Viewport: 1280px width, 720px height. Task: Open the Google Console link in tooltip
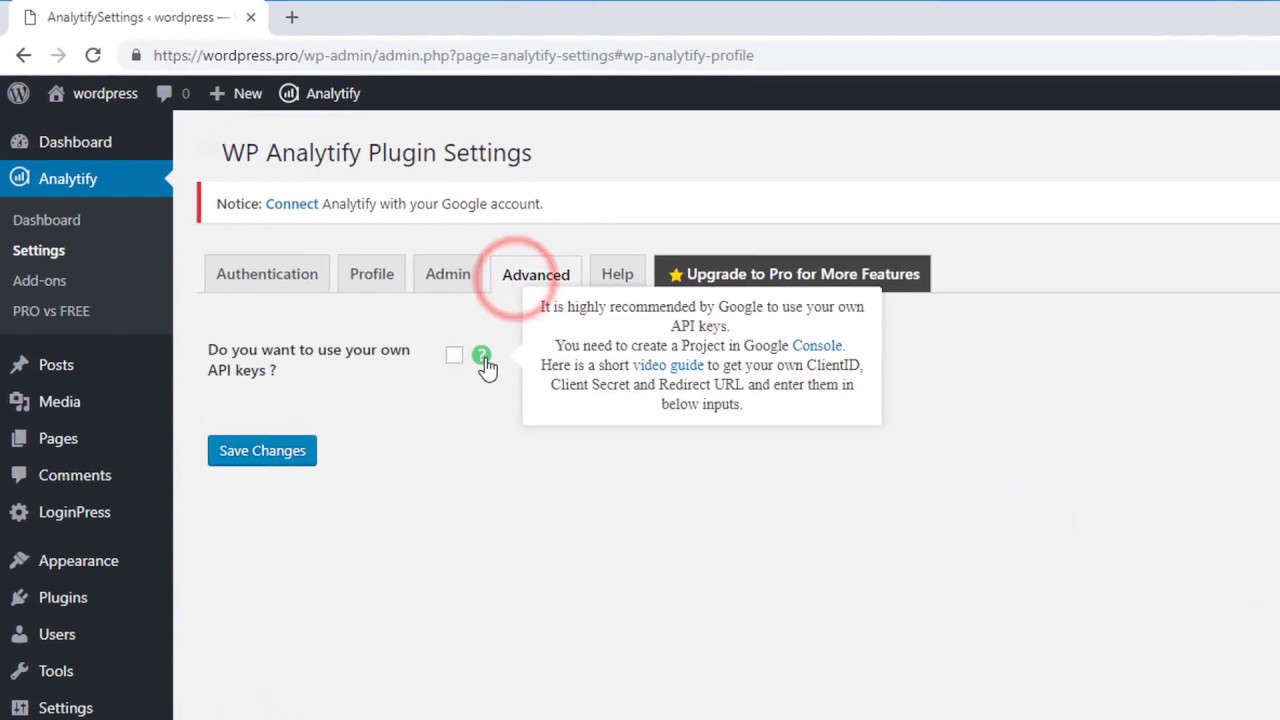click(817, 346)
